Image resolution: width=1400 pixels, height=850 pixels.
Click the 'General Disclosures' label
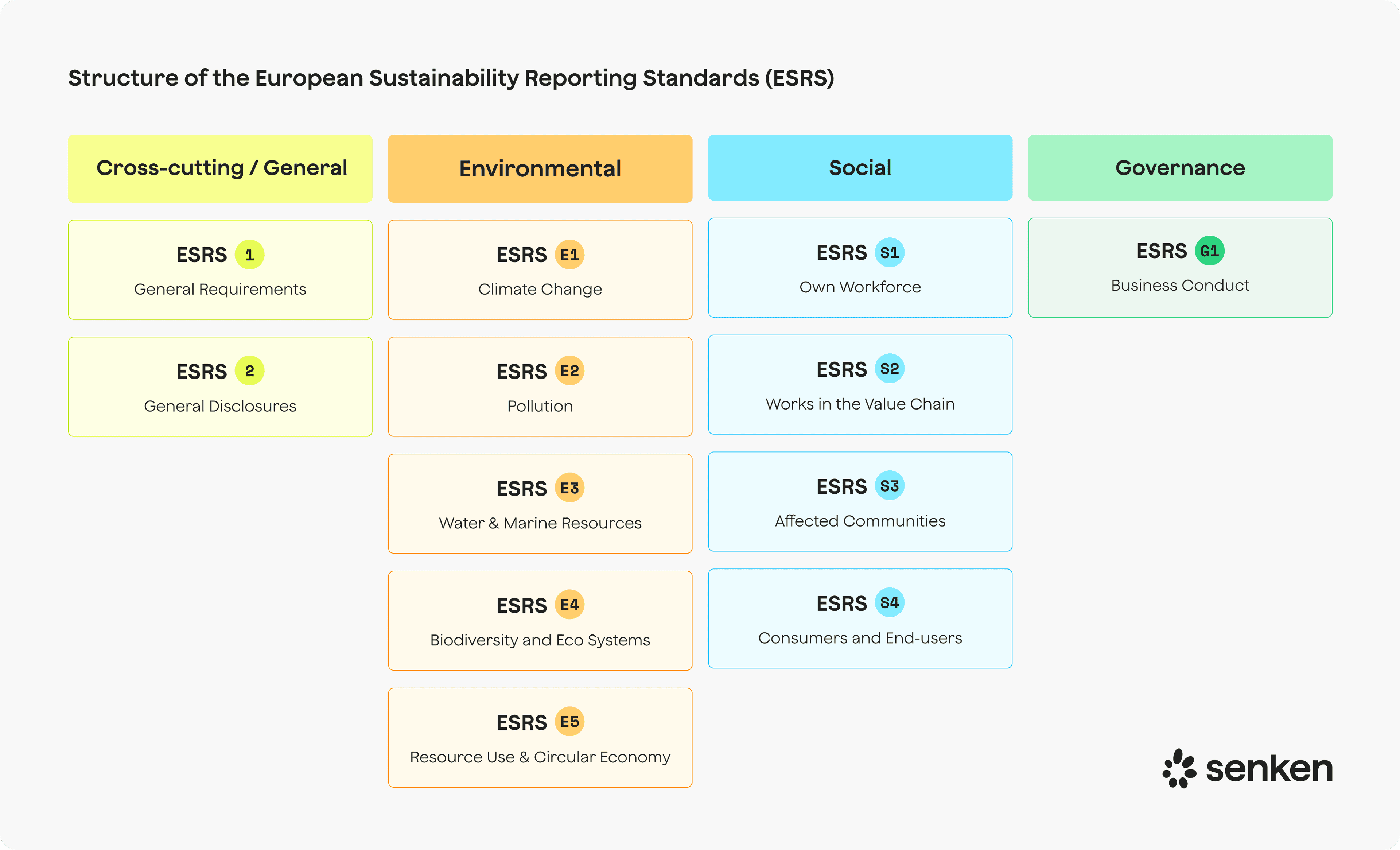click(x=221, y=406)
